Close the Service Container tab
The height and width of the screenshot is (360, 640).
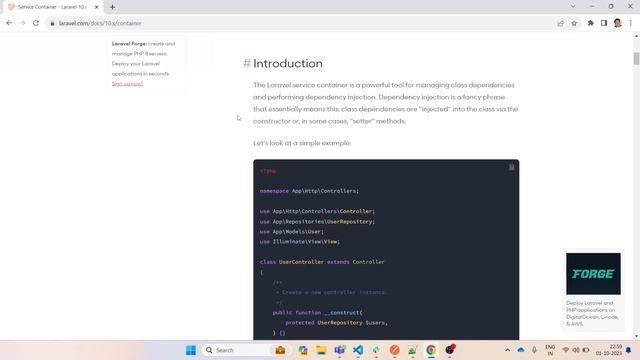97,7
